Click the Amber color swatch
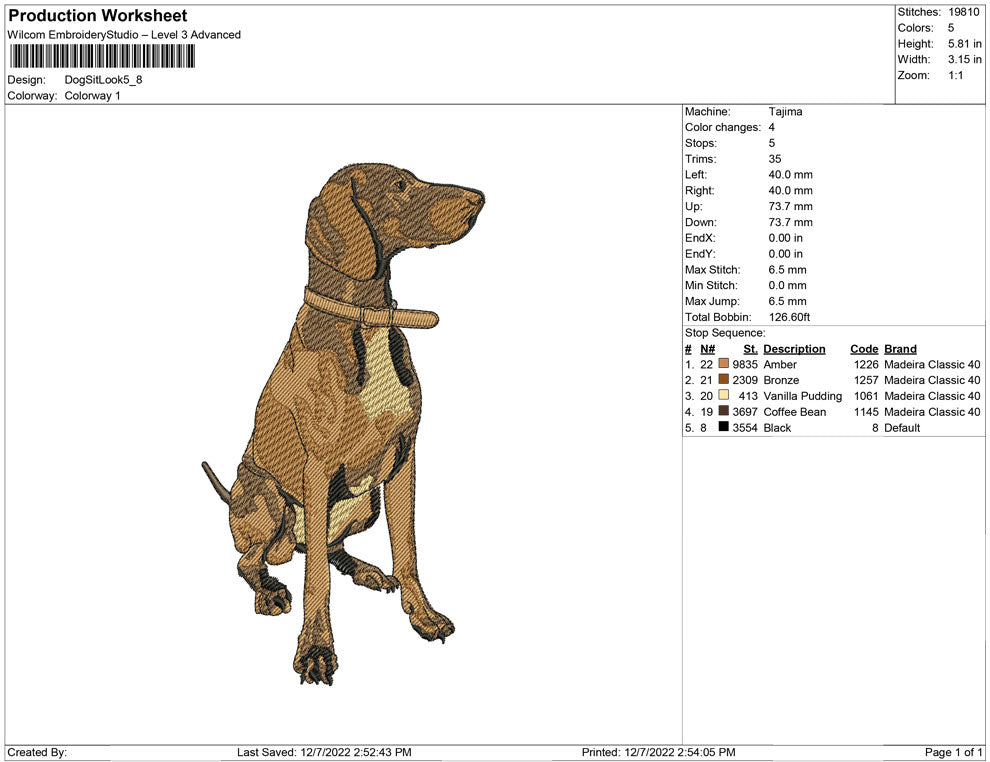The height and width of the screenshot is (762, 990). tap(724, 364)
